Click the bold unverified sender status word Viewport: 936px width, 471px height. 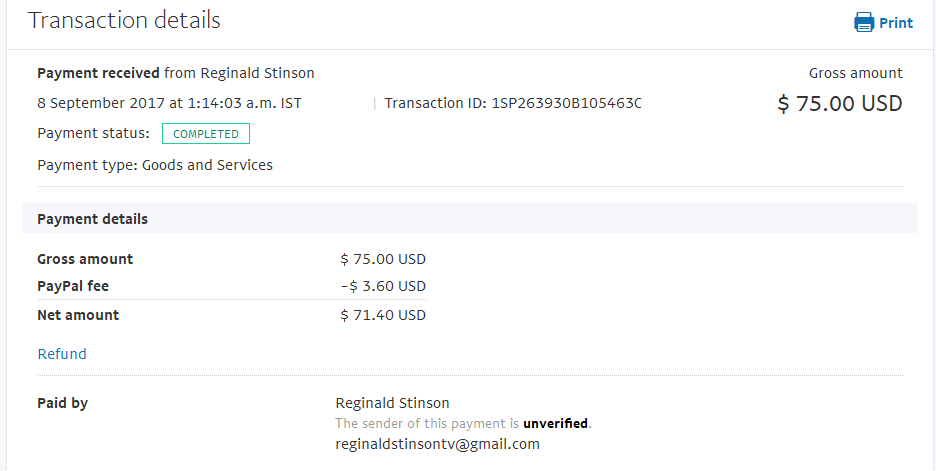(x=556, y=423)
